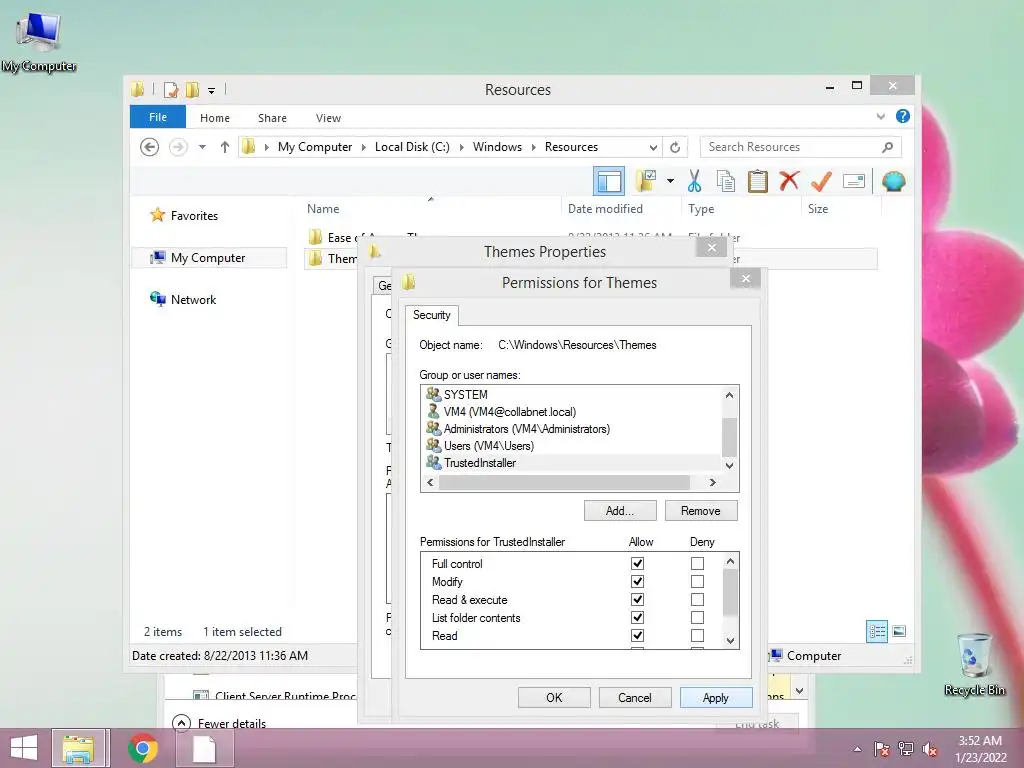
Task: Open dropdown arrow beside new folder icon
Action: click(670, 181)
